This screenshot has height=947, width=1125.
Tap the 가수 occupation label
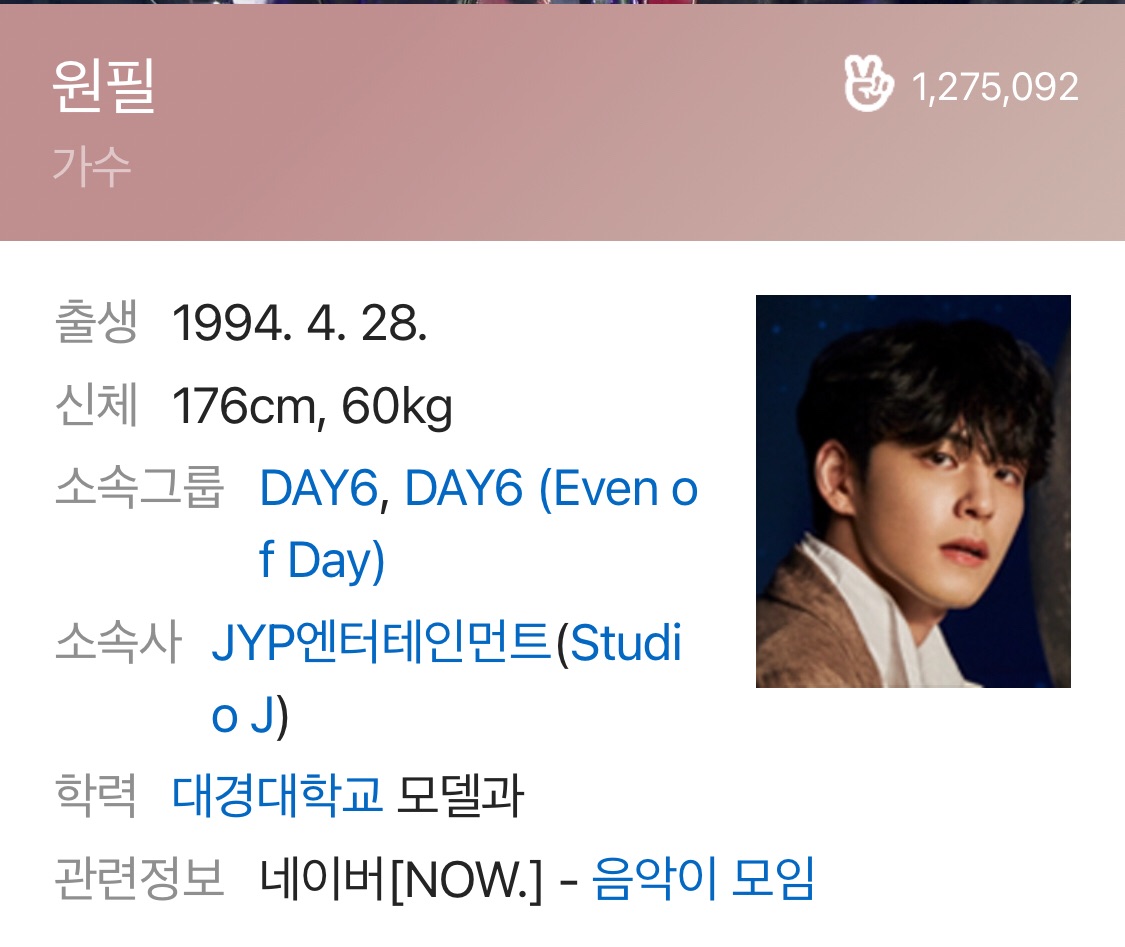coord(92,166)
